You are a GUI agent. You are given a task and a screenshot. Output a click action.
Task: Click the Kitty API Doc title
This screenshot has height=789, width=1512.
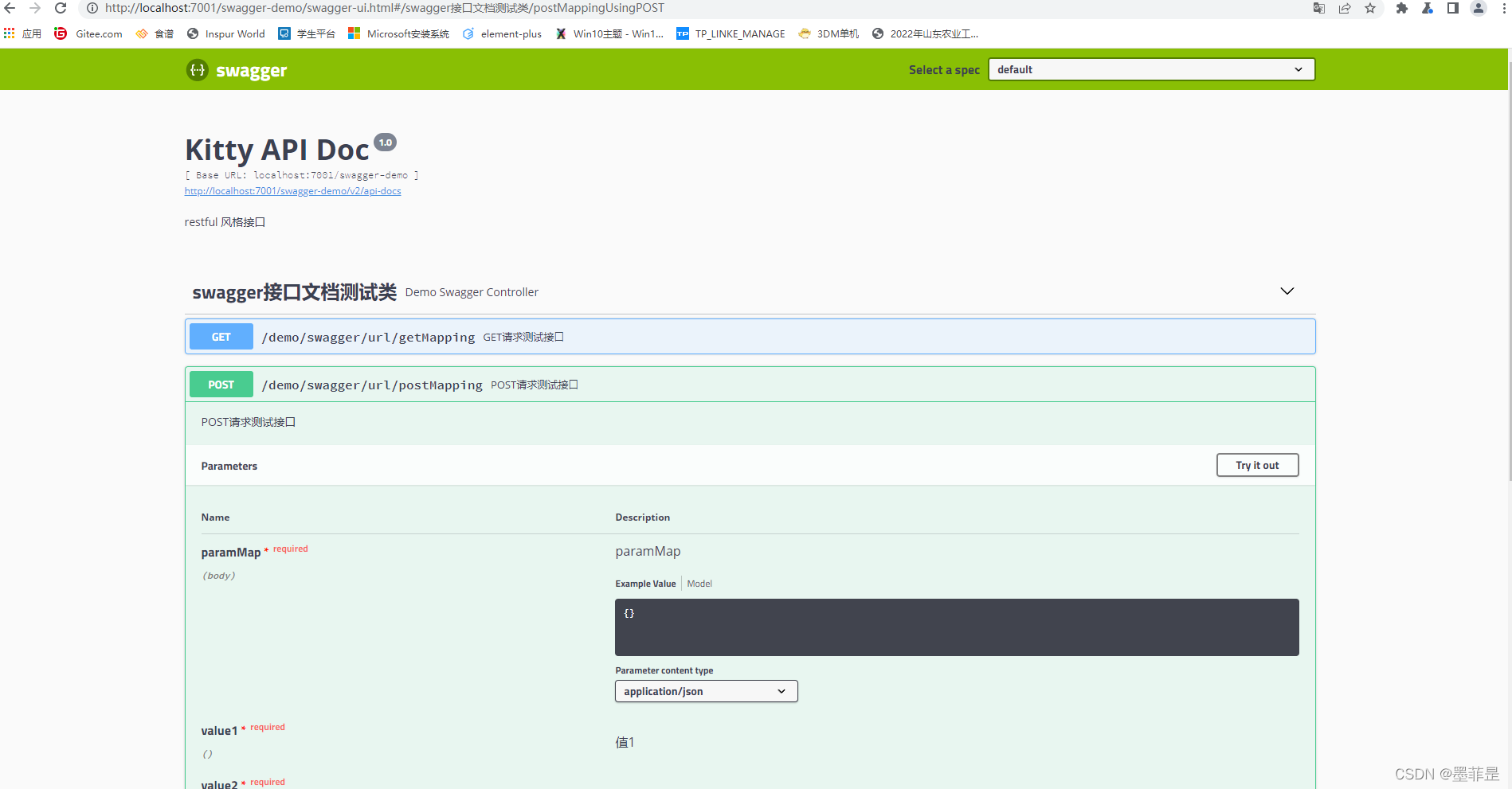[x=277, y=150]
